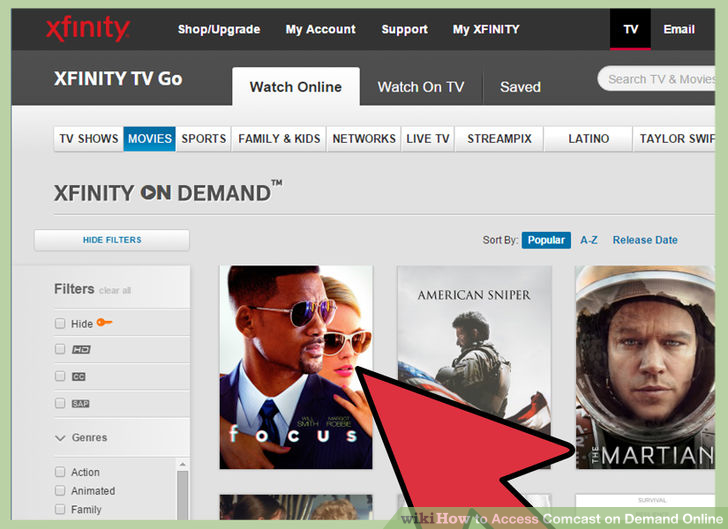Select the MOVIES category
This screenshot has width=728, height=529.
pyautogui.click(x=150, y=138)
